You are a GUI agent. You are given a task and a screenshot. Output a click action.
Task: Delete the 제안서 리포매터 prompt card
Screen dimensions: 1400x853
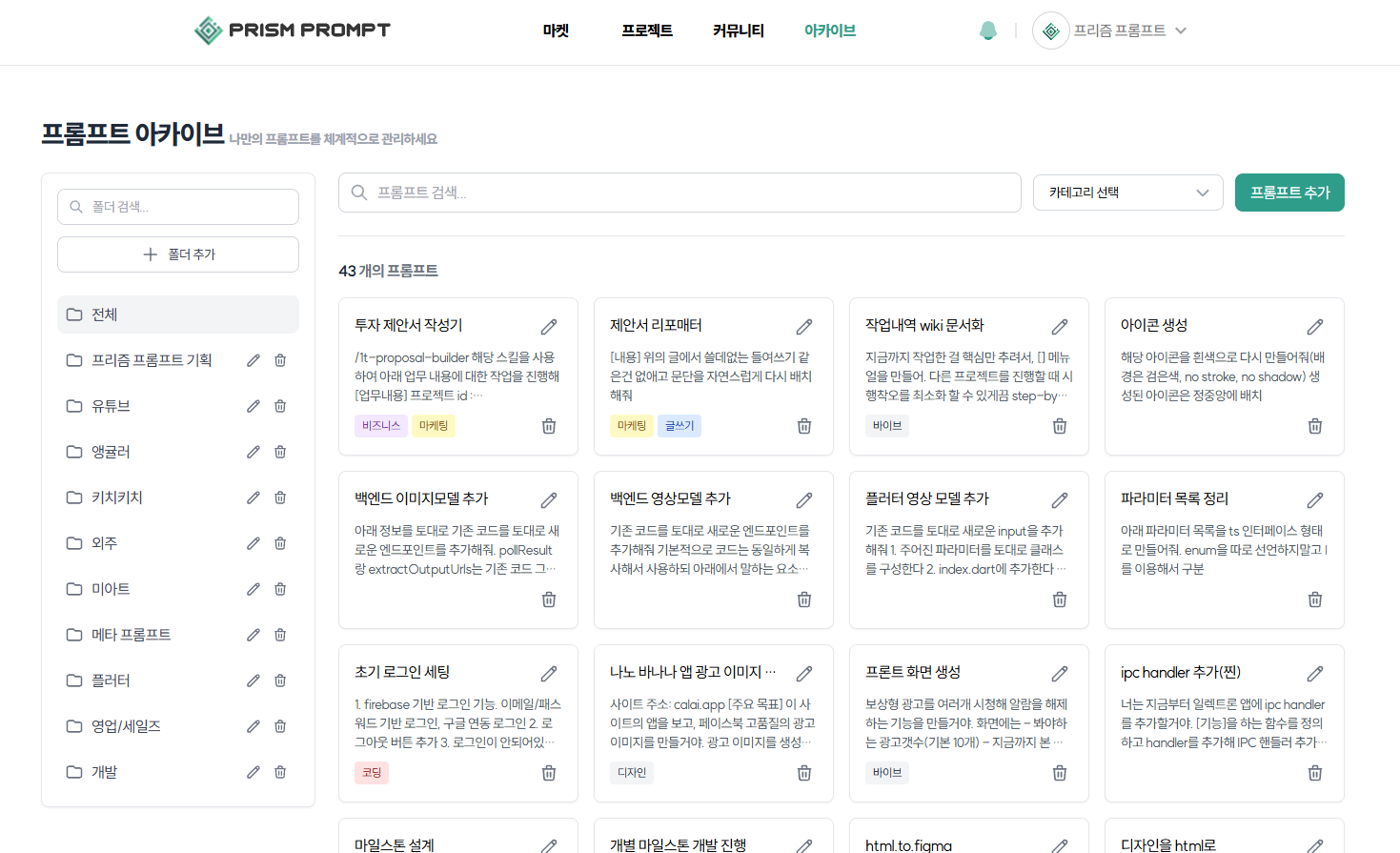click(x=804, y=426)
